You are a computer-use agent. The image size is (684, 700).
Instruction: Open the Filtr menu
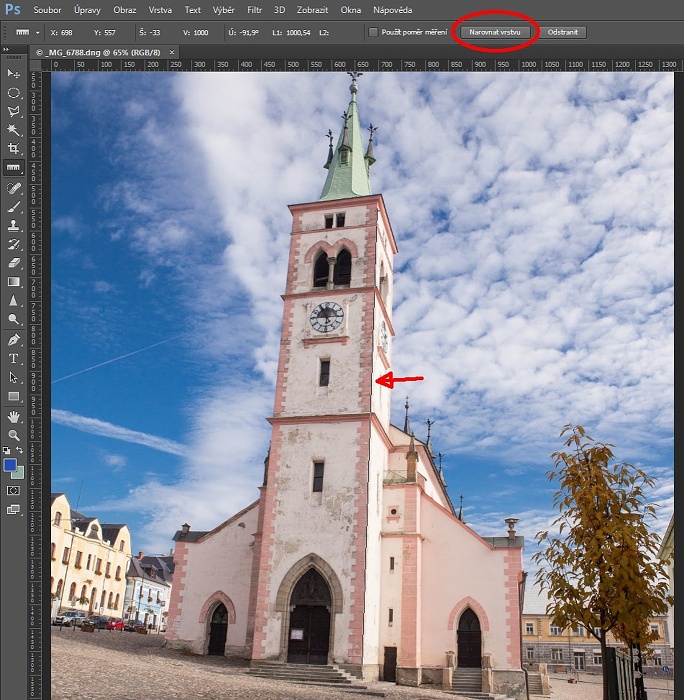pos(254,9)
